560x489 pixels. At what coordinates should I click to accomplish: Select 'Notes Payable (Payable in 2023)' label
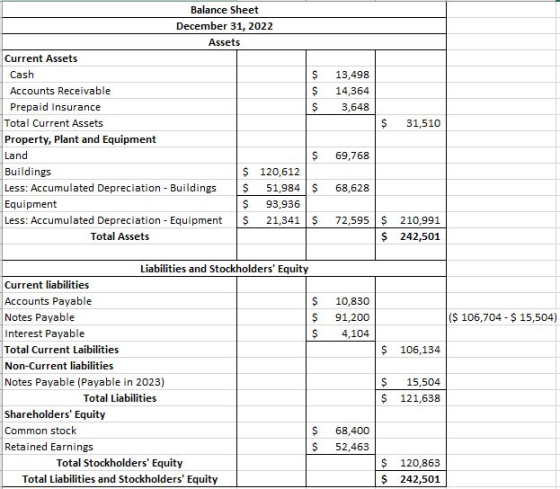pos(85,382)
